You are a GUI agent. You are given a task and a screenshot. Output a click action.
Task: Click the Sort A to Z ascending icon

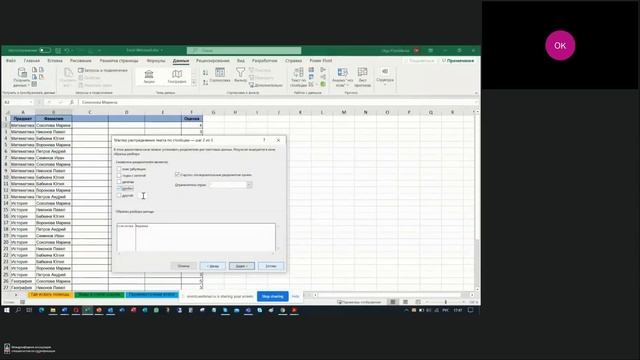pos(205,73)
